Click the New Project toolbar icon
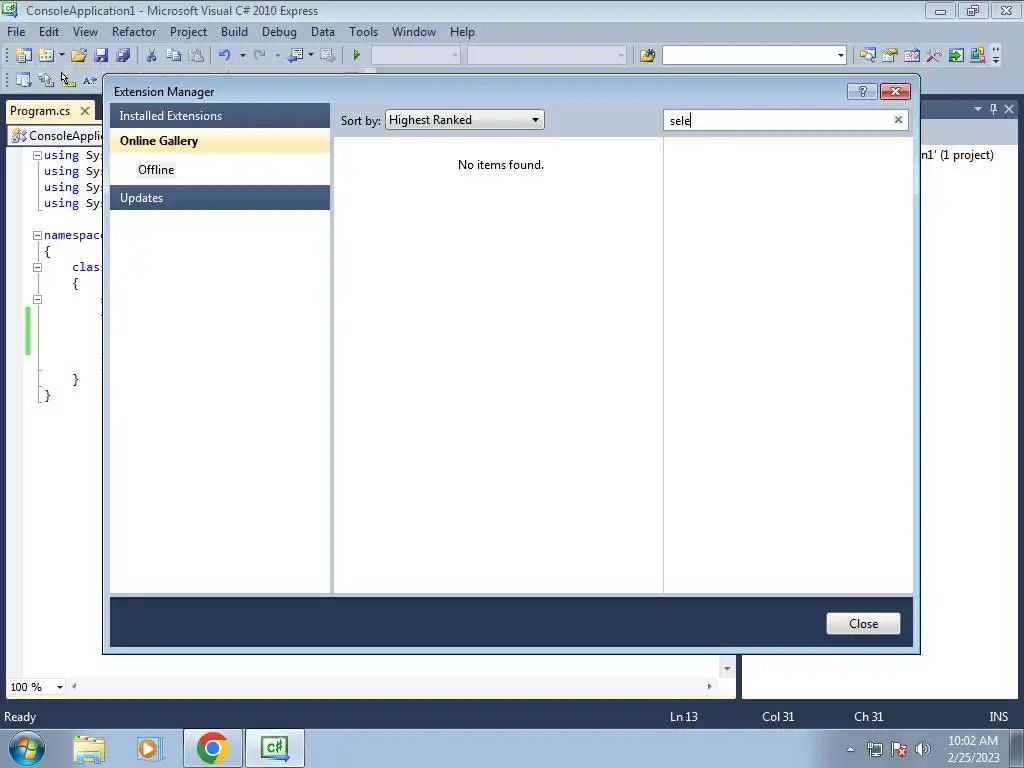 [x=24, y=56]
